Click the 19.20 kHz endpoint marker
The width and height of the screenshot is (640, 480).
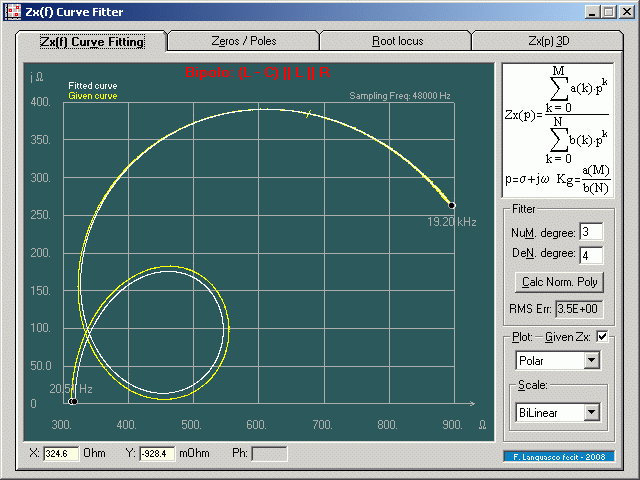(451, 205)
